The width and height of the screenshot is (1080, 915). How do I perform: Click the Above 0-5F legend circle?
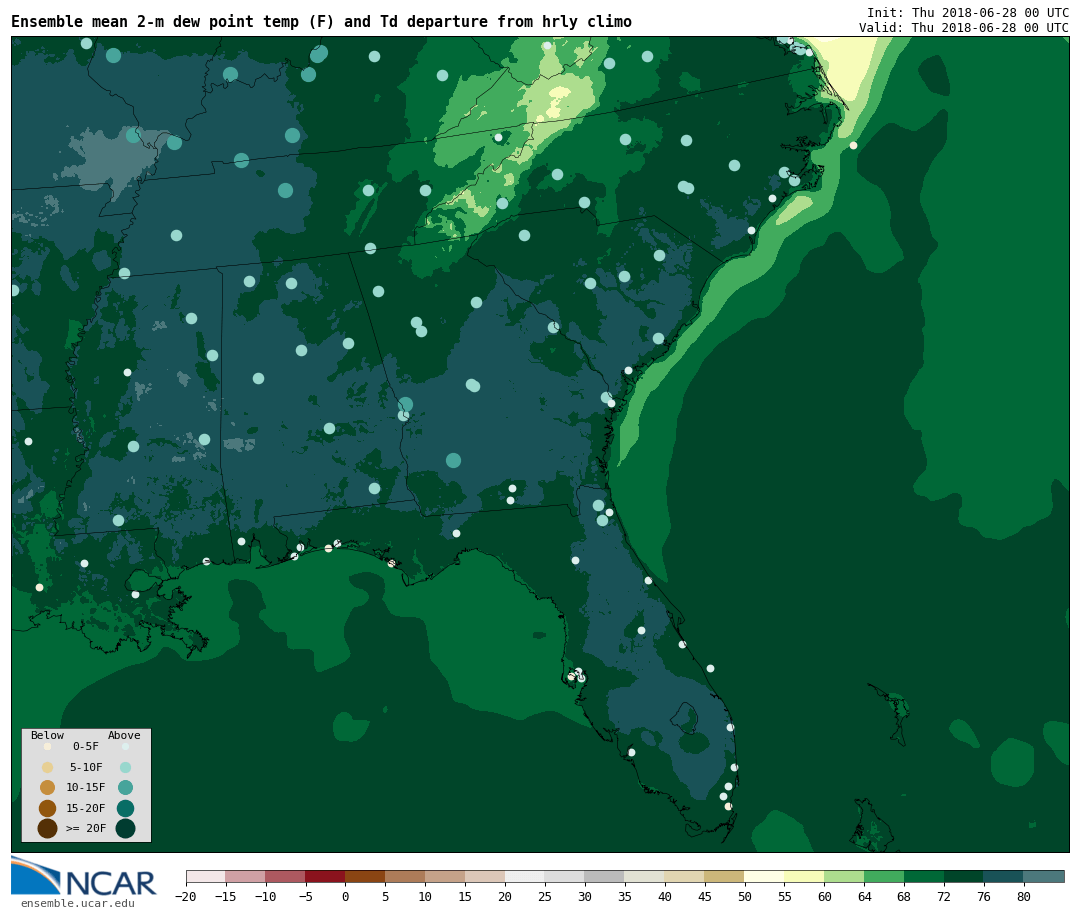click(x=125, y=746)
